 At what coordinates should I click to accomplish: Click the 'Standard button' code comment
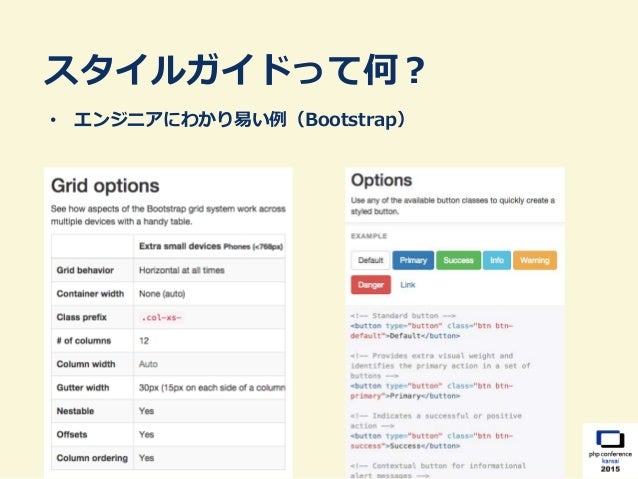(403, 316)
